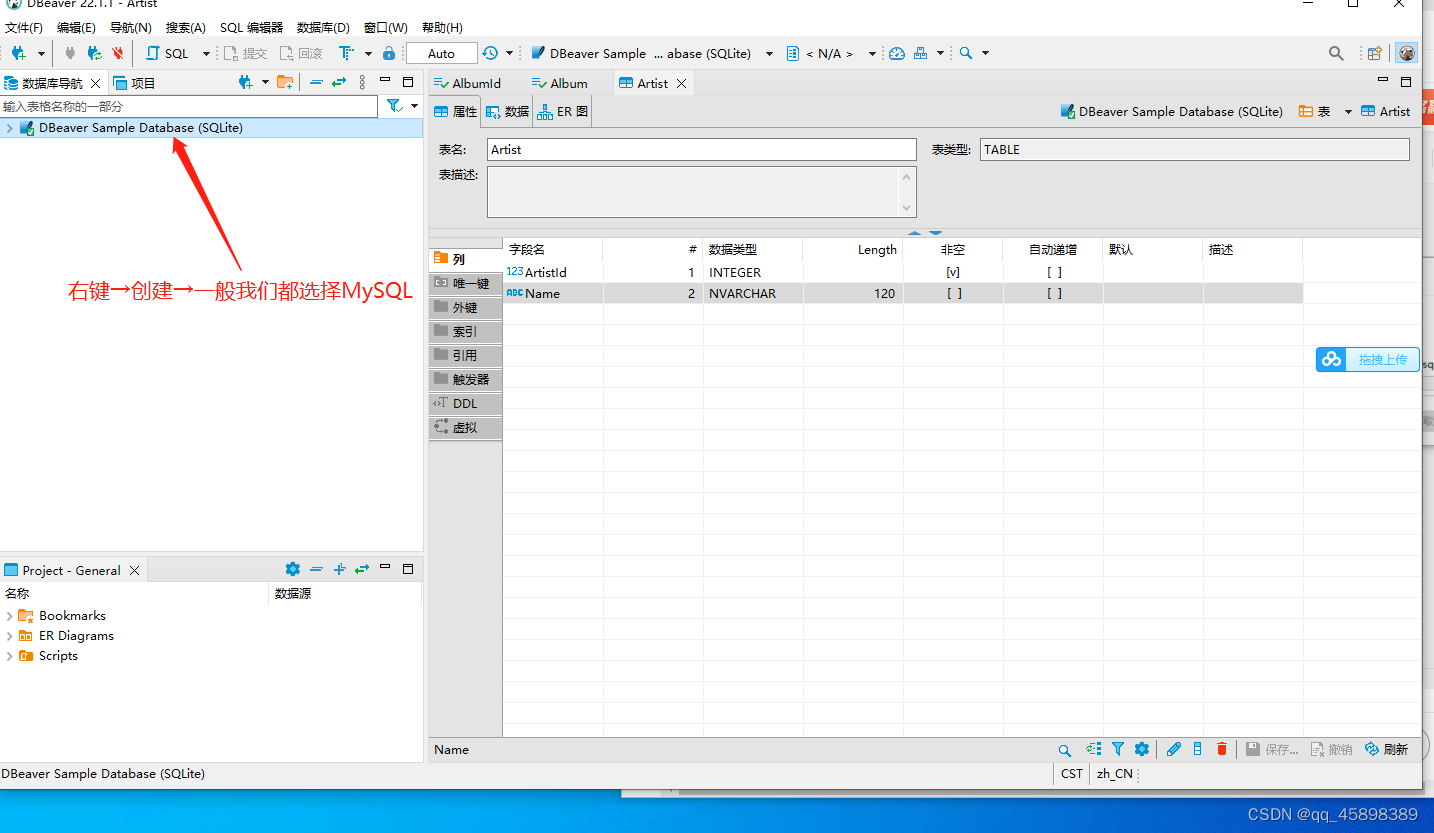Open the dashboard gauge icon
The image size is (1434, 833).
click(897, 53)
